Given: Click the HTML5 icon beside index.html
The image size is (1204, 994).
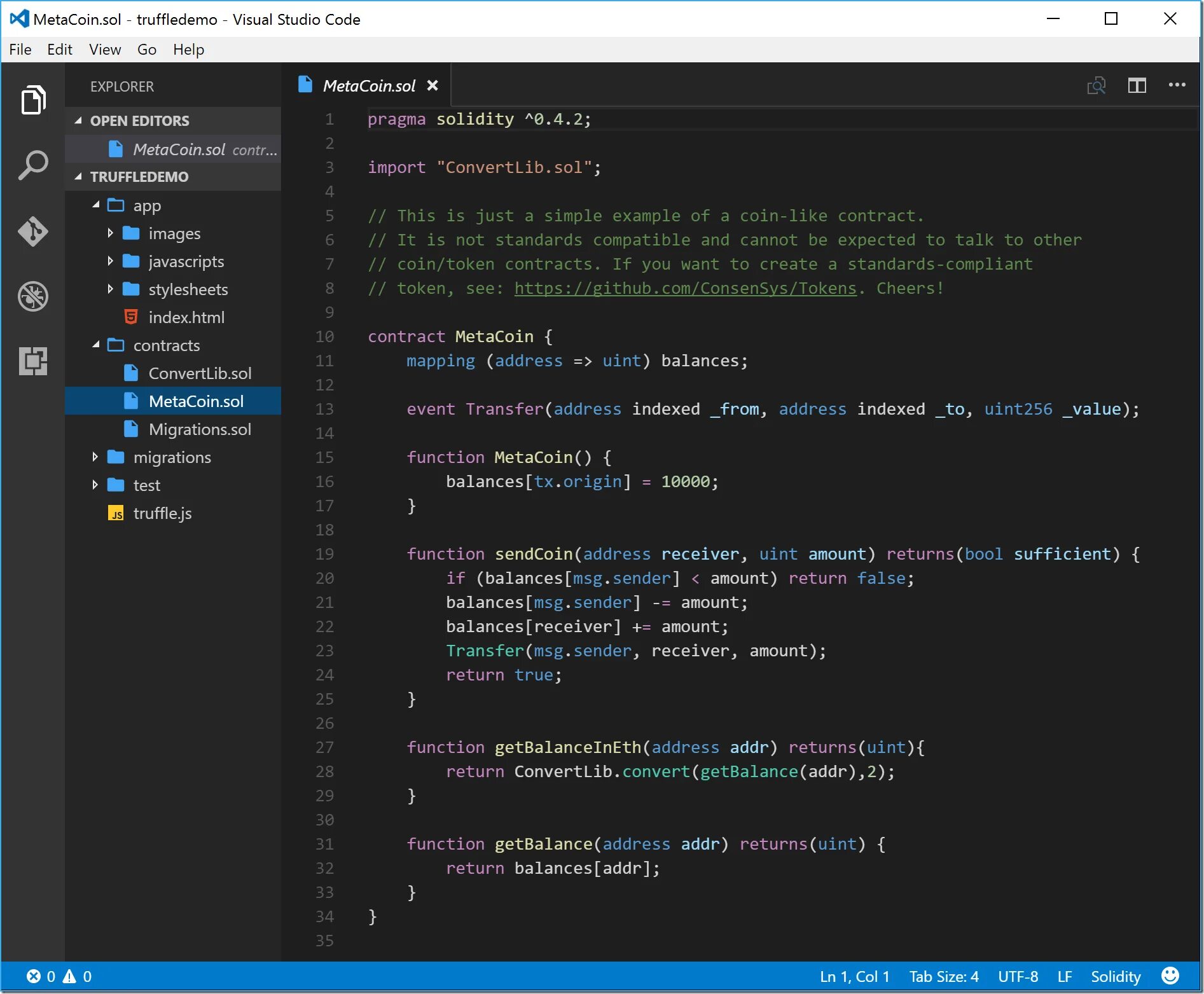Looking at the screenshot, I should 131,317.
